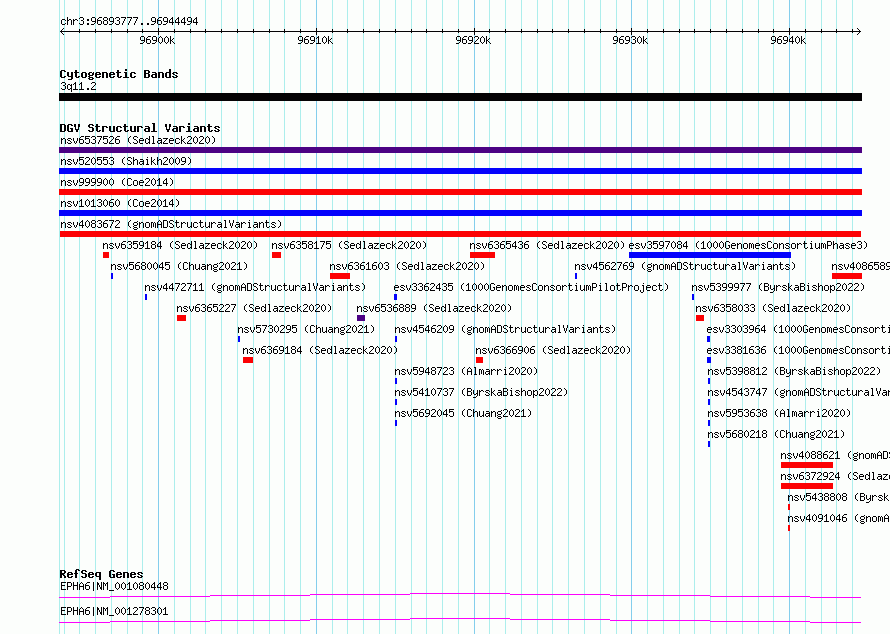Click the purple bar under nsv6536889
The image size is (890, 634).
click(x=361, y=318)
